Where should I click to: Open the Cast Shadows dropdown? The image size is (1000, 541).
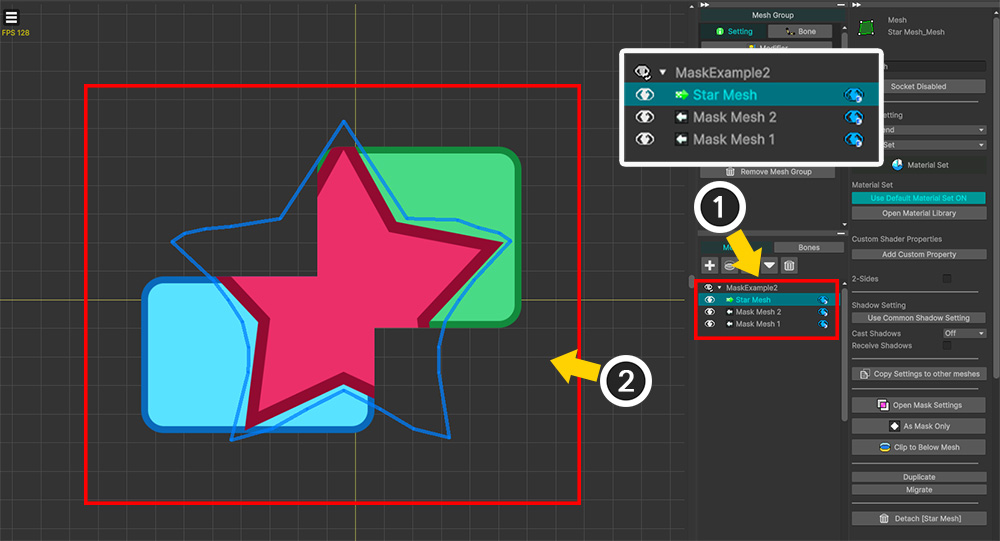point(965,333)
